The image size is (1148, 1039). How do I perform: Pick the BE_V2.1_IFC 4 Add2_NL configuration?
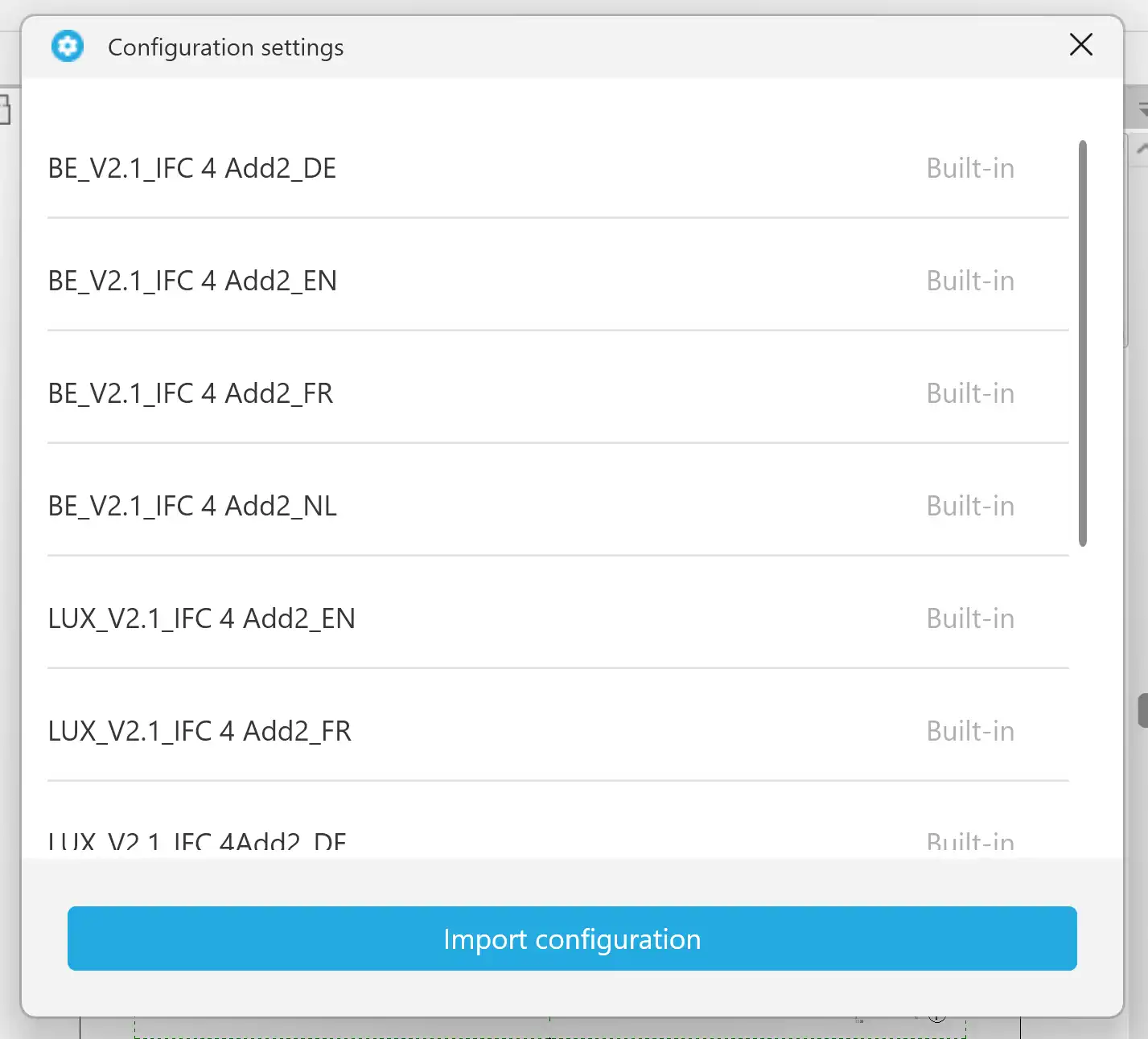558,506
